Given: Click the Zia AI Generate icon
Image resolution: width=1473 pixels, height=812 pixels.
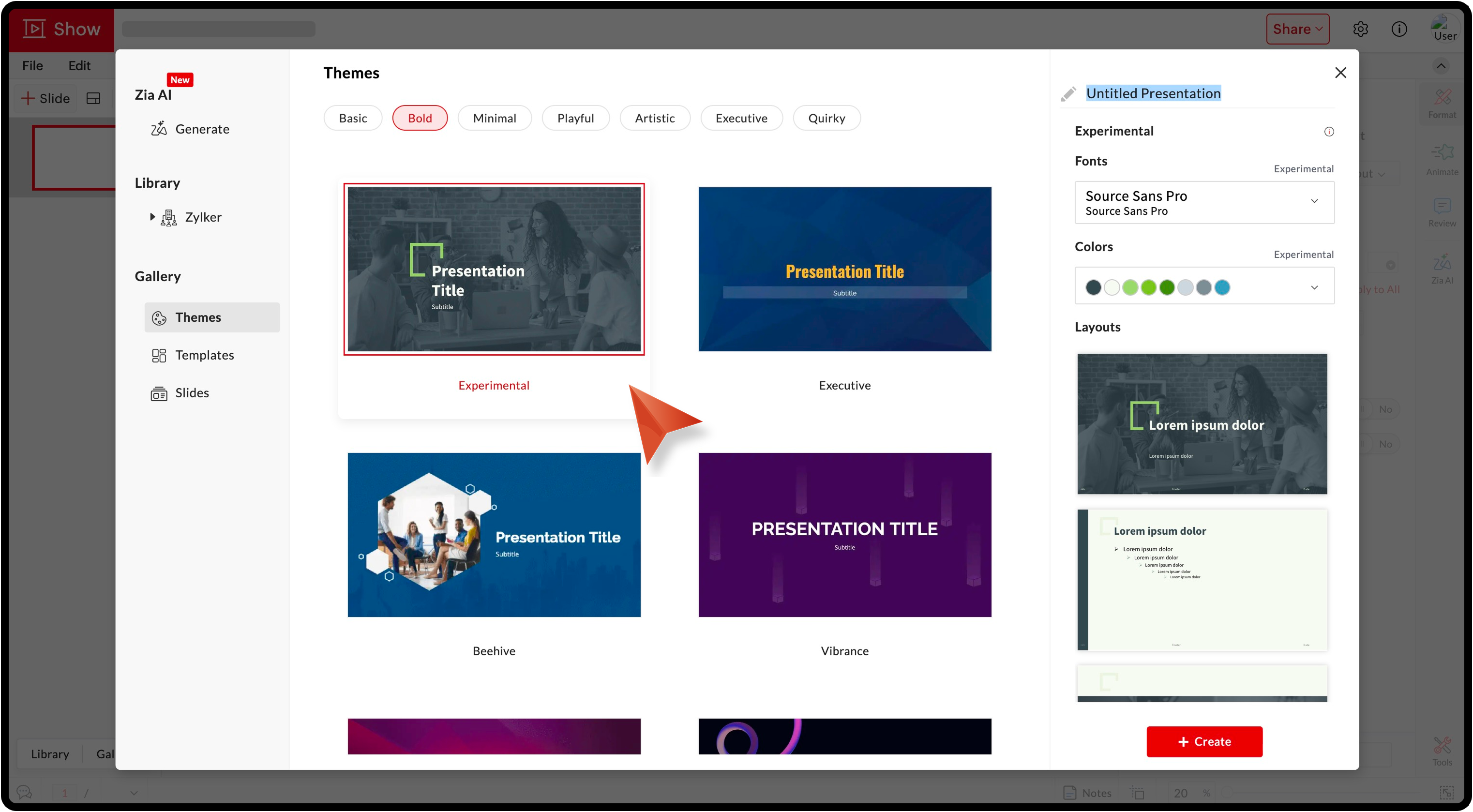Looking at the screenshot, I should pyautogui.click(x=158, y=129).
